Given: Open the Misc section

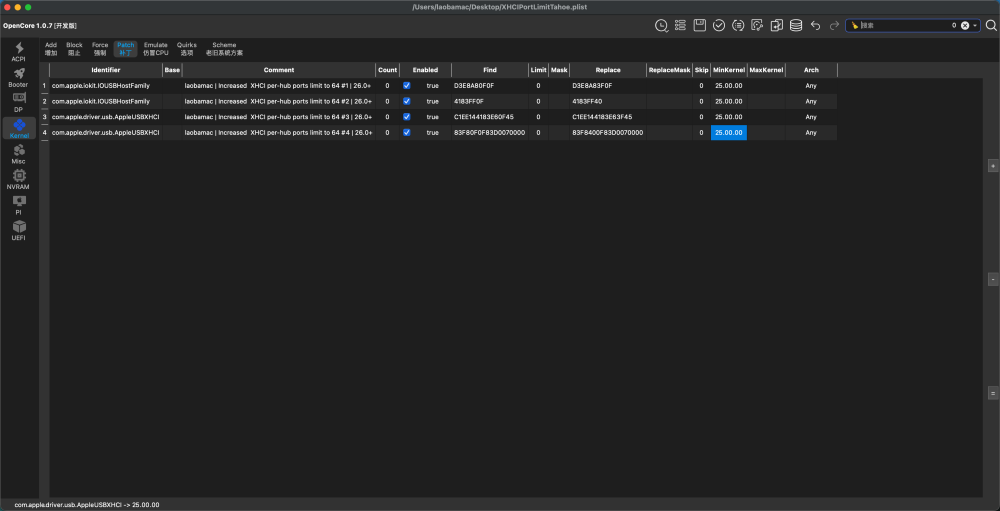Looking at the screenshot, I should point(19,154).
